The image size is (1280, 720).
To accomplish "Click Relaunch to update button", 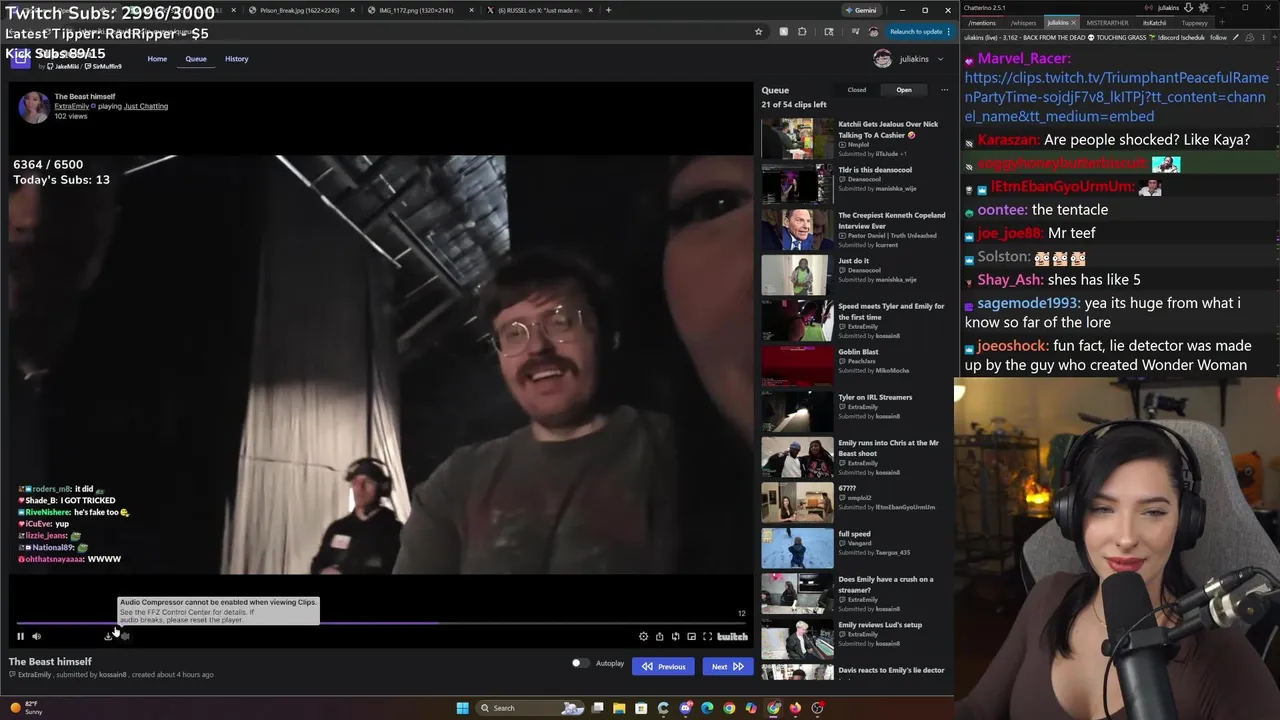I will pyautogui.click(x=920, y=32).
